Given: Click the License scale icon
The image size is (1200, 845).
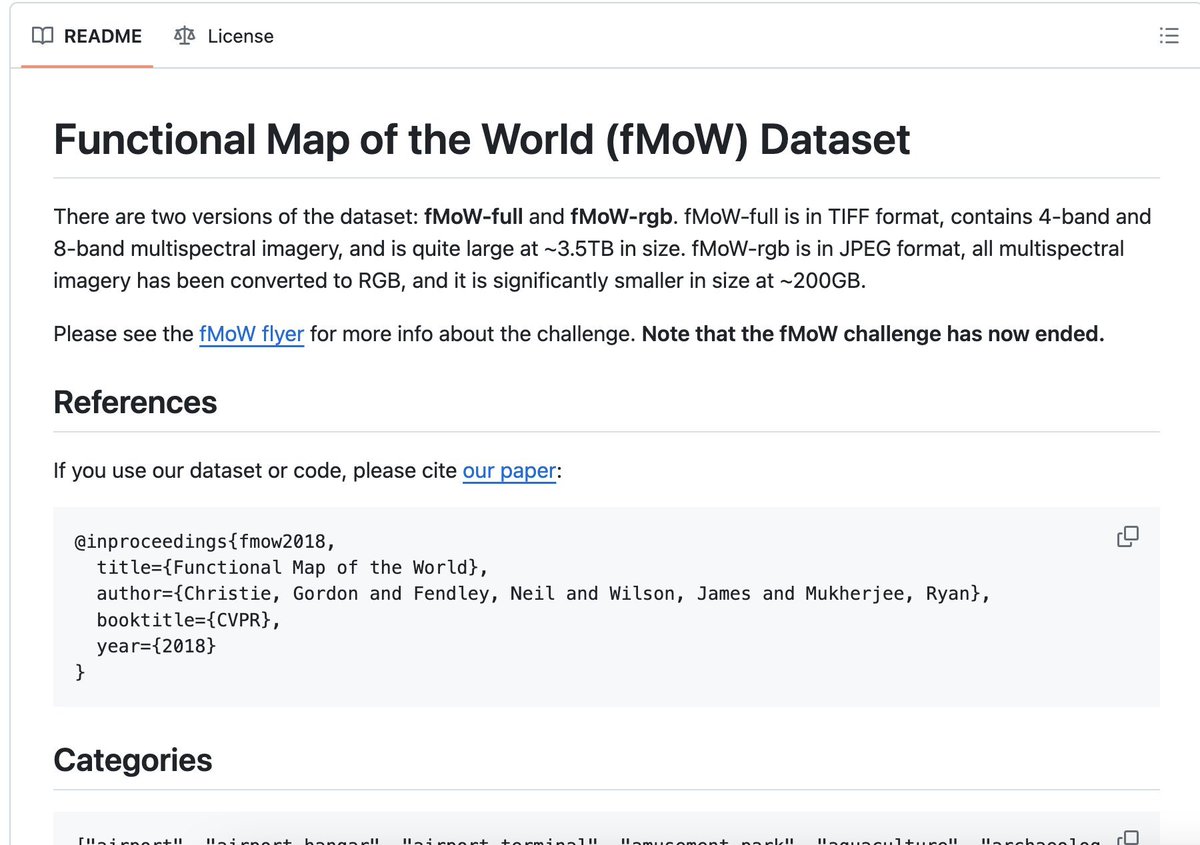Looking at the screenshot, I should (184, 36).
